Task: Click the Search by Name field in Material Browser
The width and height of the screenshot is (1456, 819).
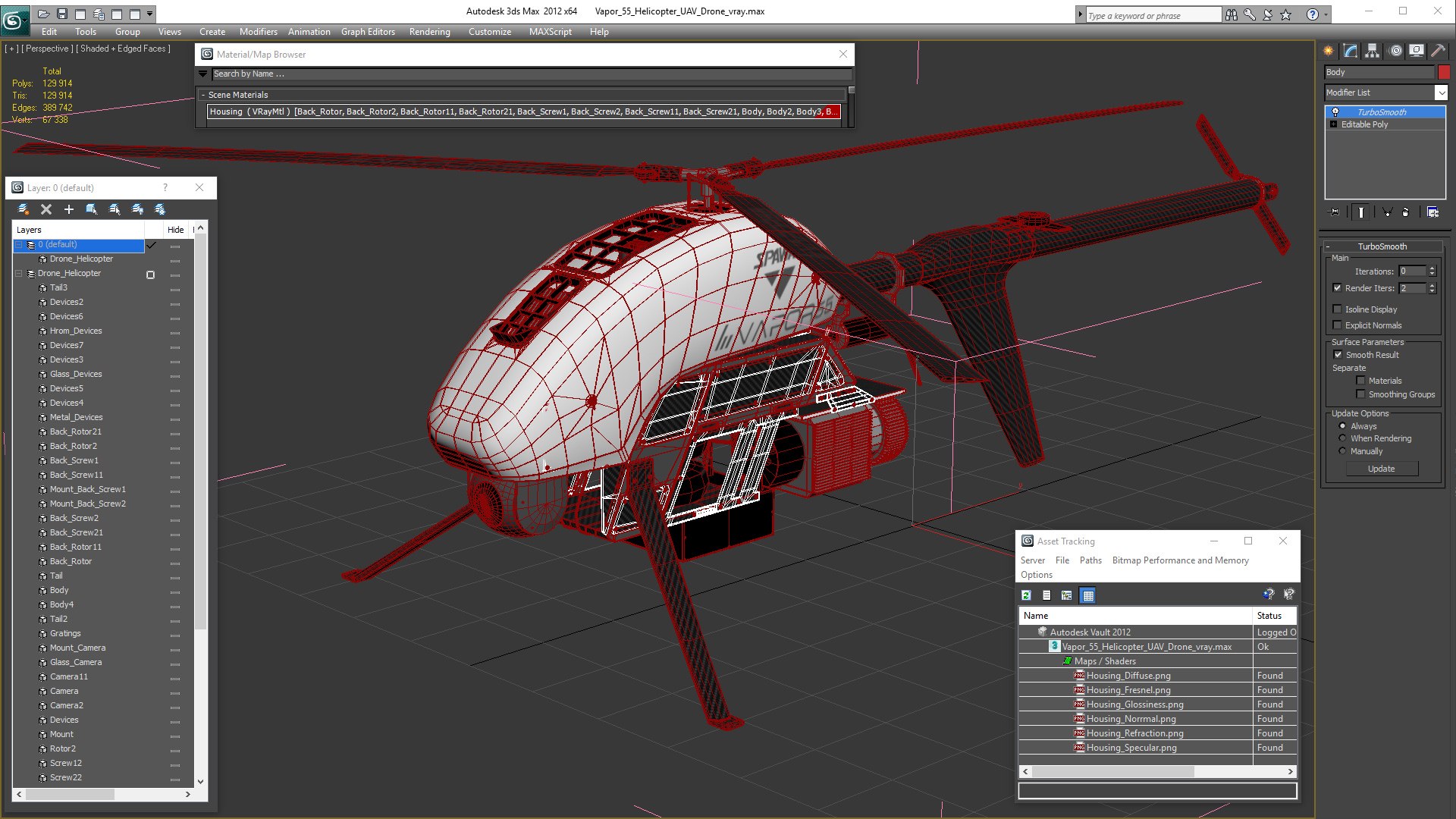Action: click(x=532, y=74)
